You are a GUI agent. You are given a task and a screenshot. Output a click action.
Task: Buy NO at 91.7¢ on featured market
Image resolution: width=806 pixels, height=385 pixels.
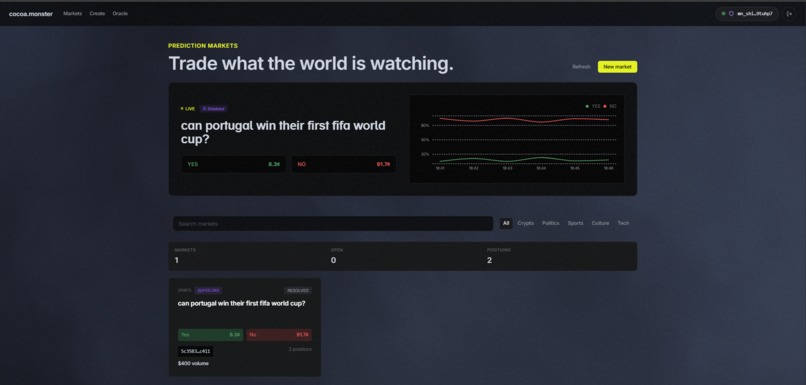[344, 164]
